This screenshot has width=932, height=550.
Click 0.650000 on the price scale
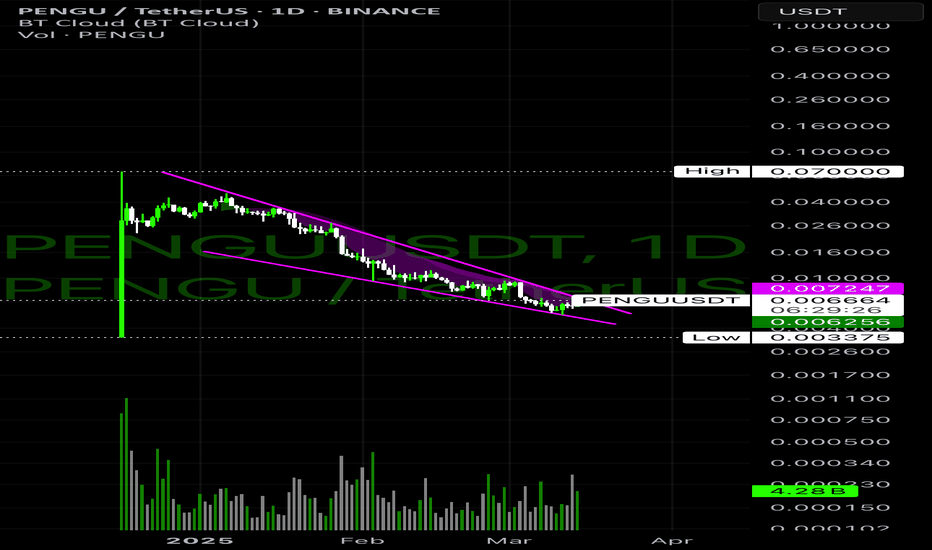coord(830,49)
